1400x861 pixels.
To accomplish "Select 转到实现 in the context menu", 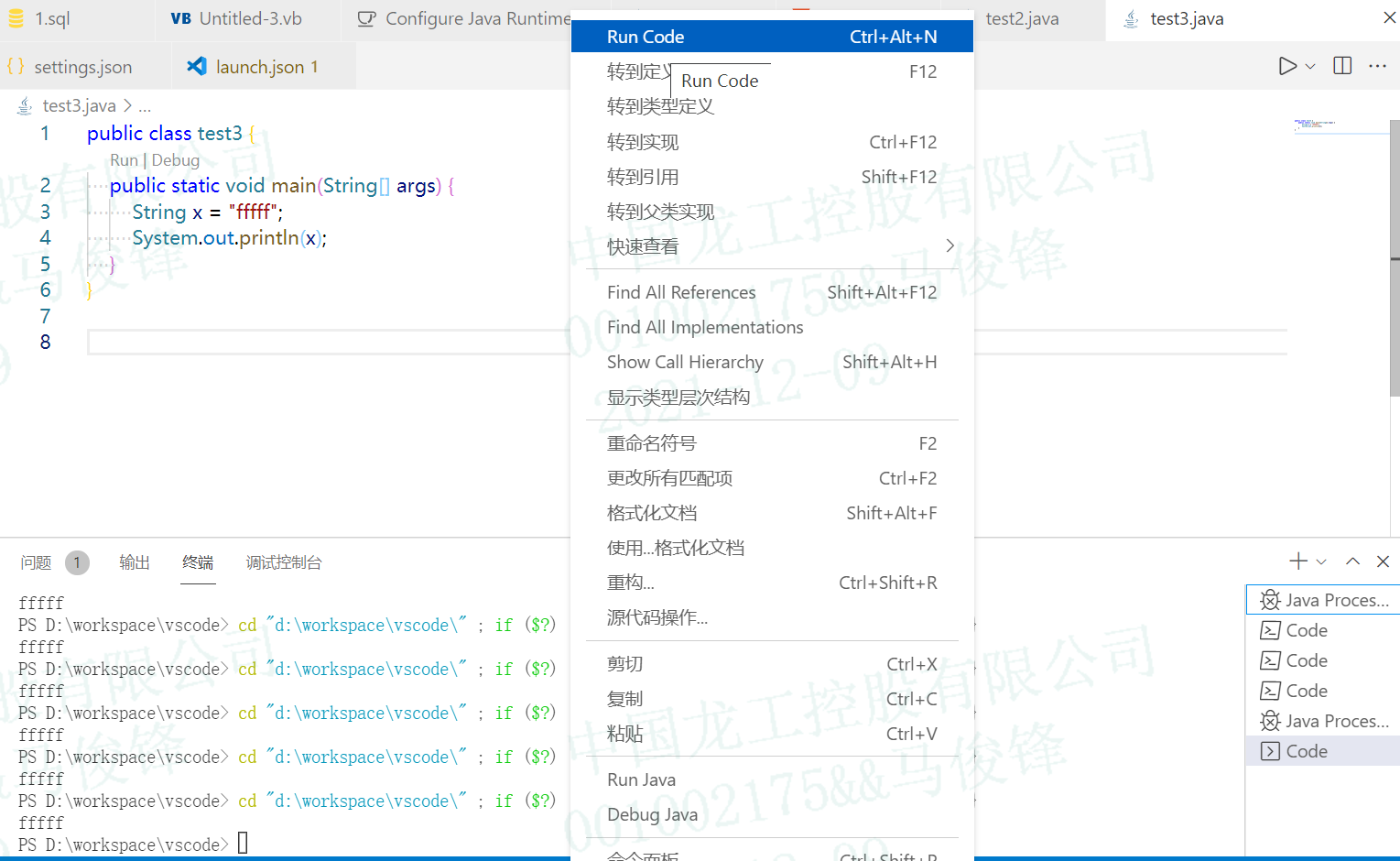I will (x=772, y=142).
